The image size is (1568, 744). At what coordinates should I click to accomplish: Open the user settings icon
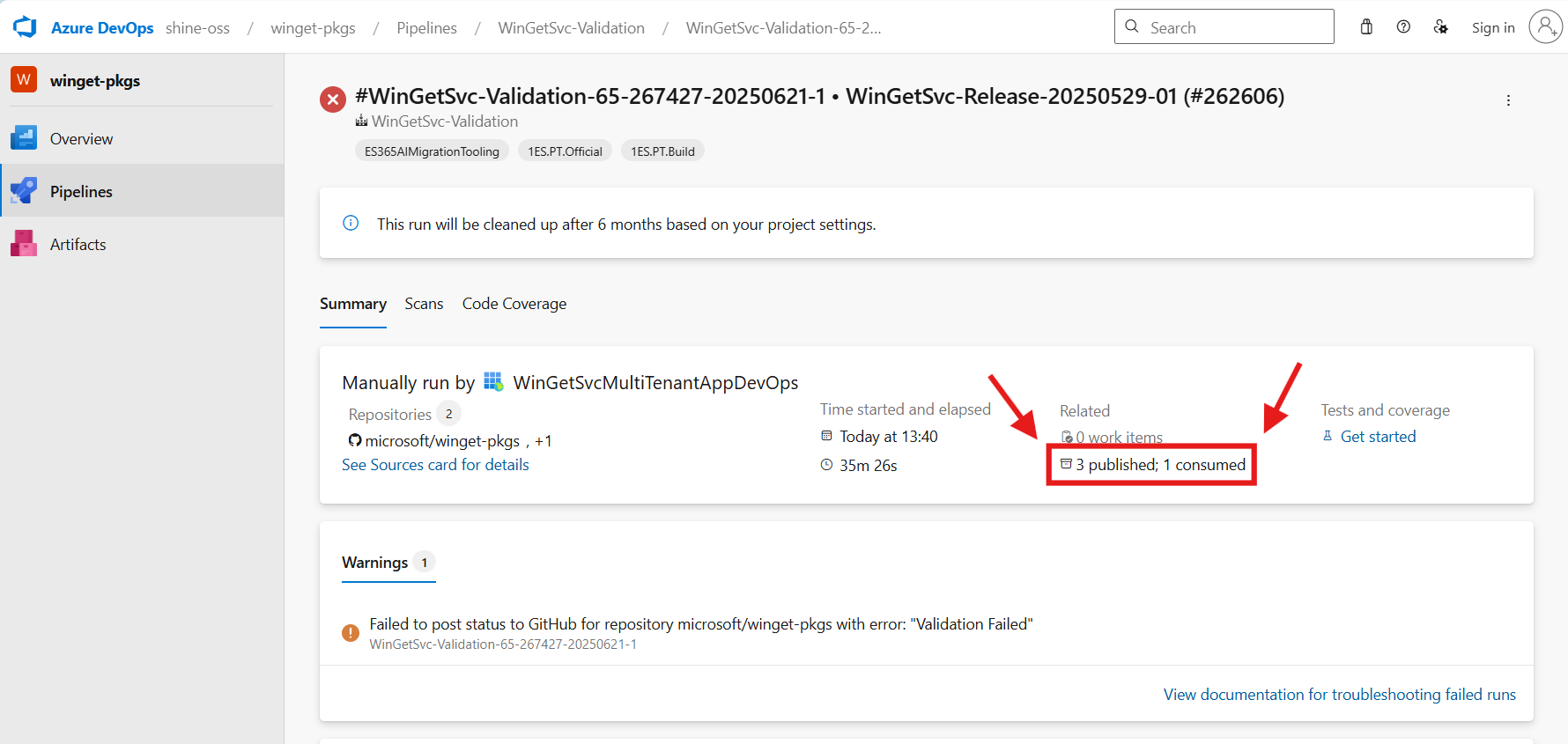coord(1441,26)
